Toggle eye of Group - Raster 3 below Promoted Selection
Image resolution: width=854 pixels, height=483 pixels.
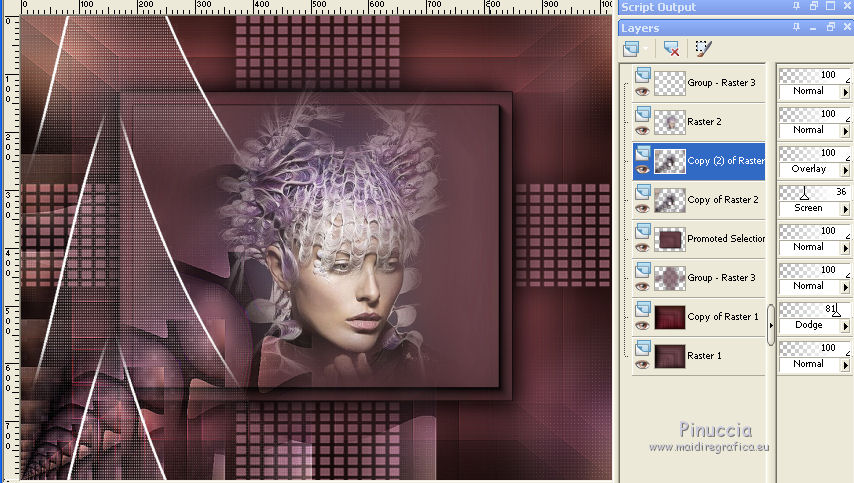coord(643,286)
